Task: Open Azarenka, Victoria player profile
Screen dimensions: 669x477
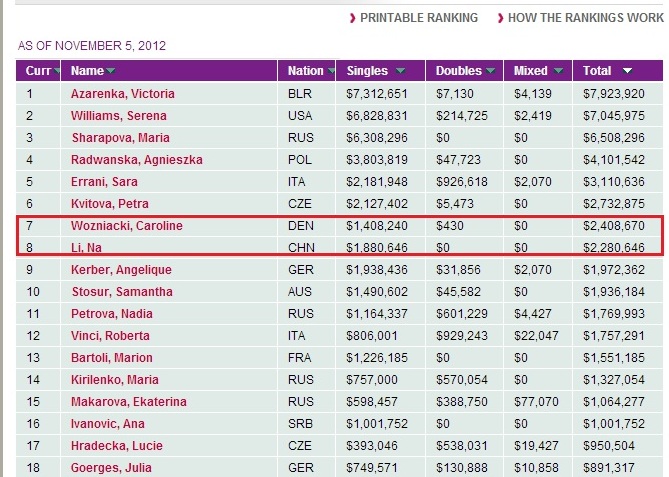Action: pyautogui.click(x=123, y=94)
